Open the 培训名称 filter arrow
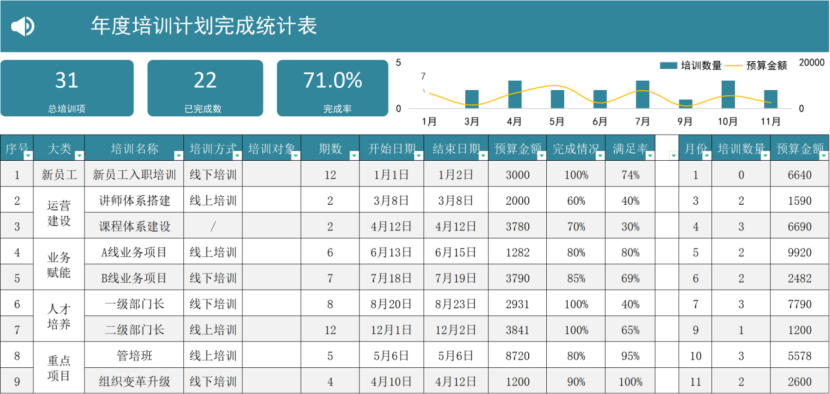 178,155
